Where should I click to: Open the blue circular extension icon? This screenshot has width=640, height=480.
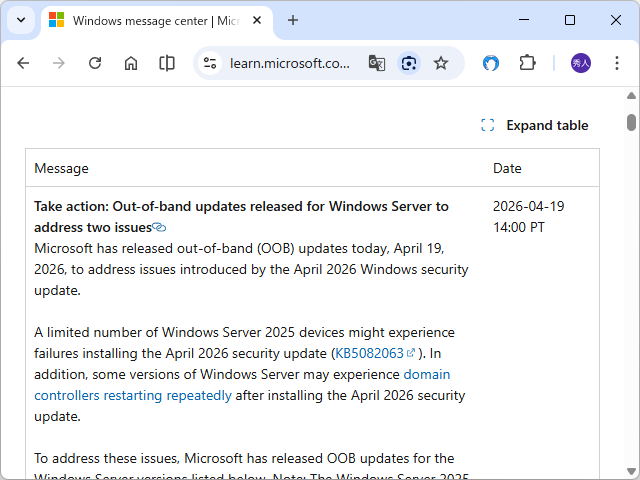tap(491, 63)
